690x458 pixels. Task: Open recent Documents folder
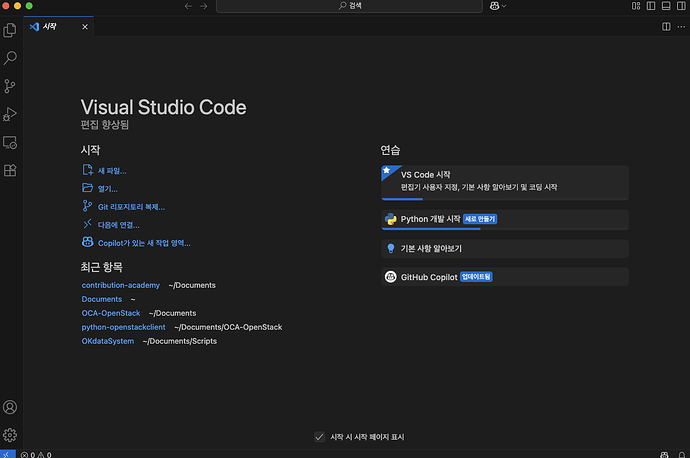point(102,299)
